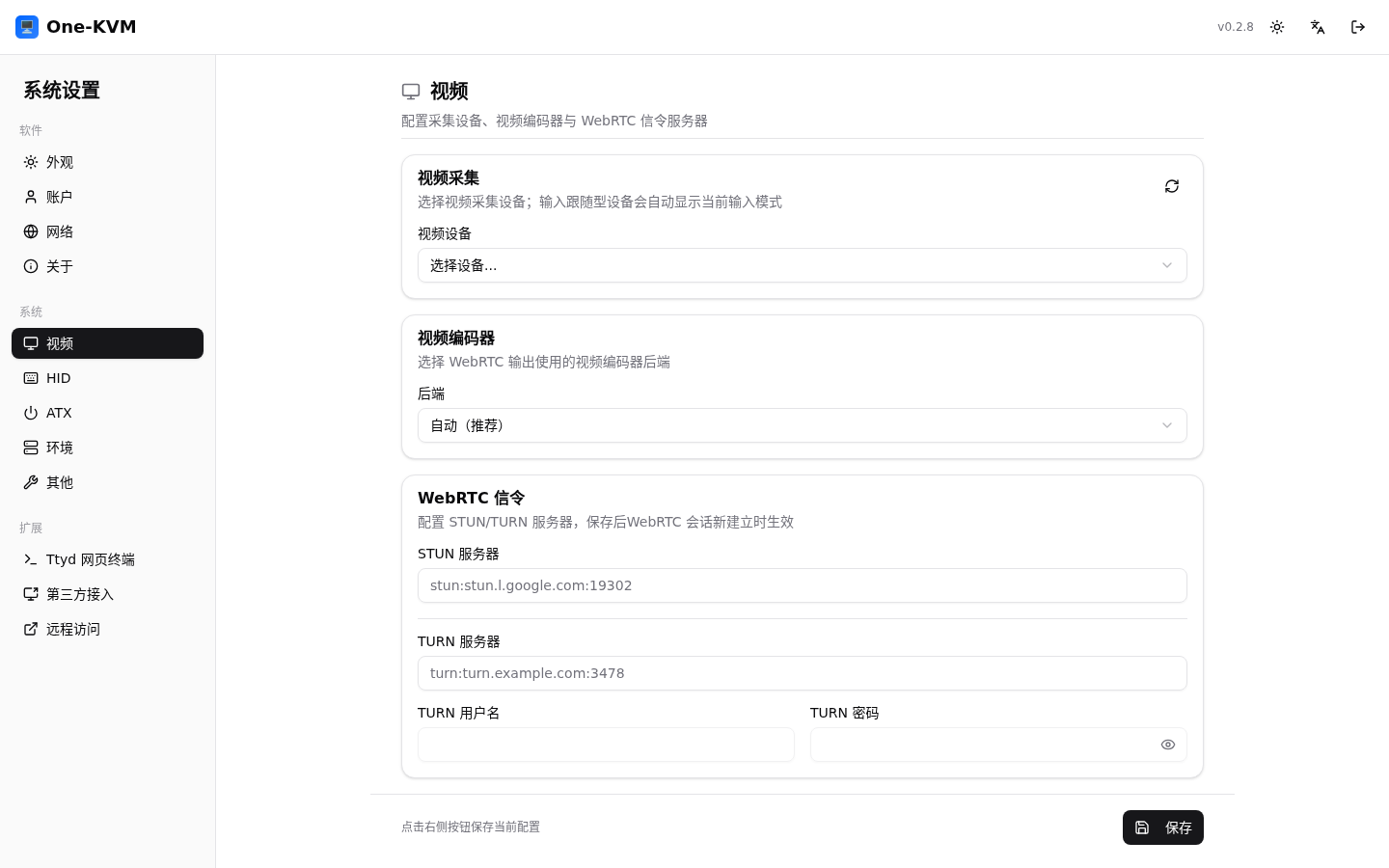Click the One-KVM logo icon
The height and width of the screenshot is (868, 1389).
27,27
